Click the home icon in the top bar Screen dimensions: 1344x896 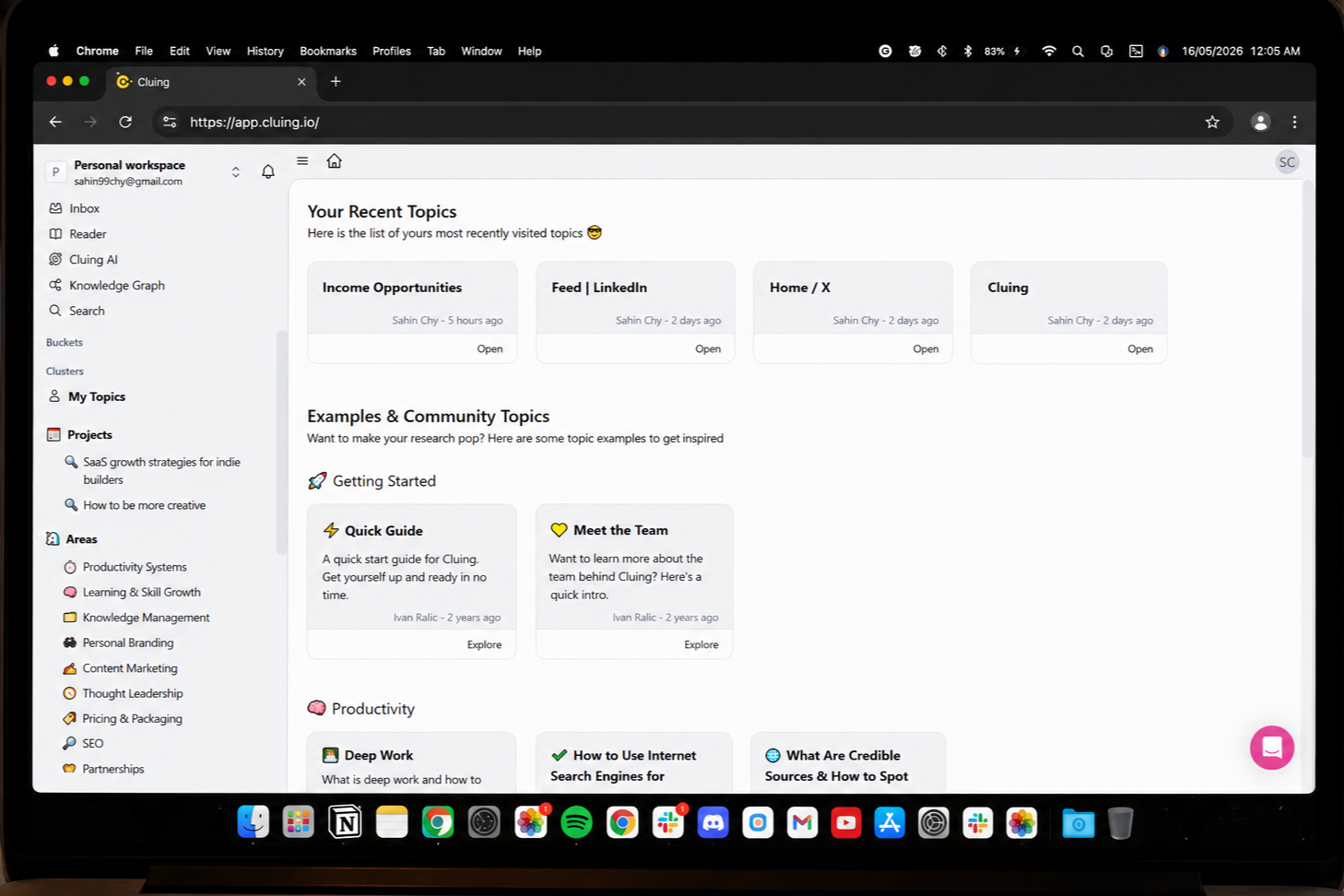(x=335, y=161)
